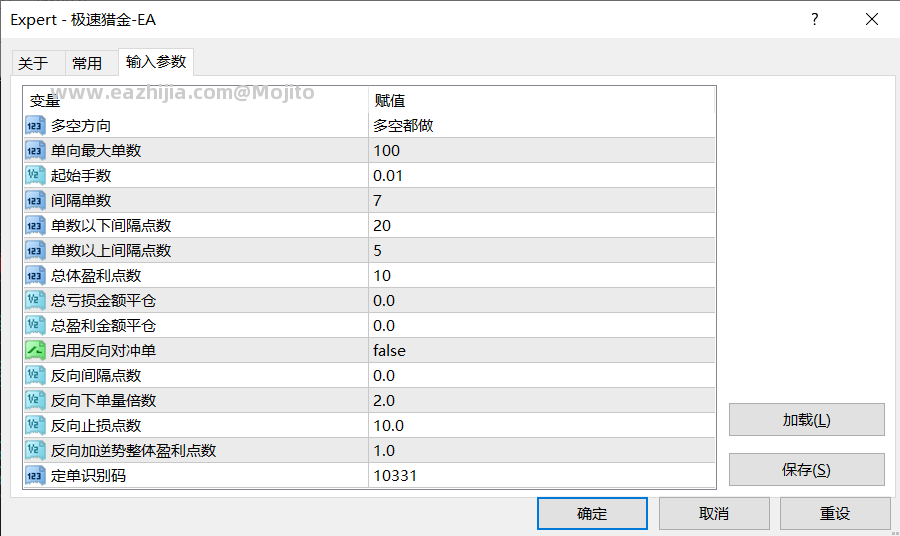Select the 多空方向 variable name

[81, 126]
